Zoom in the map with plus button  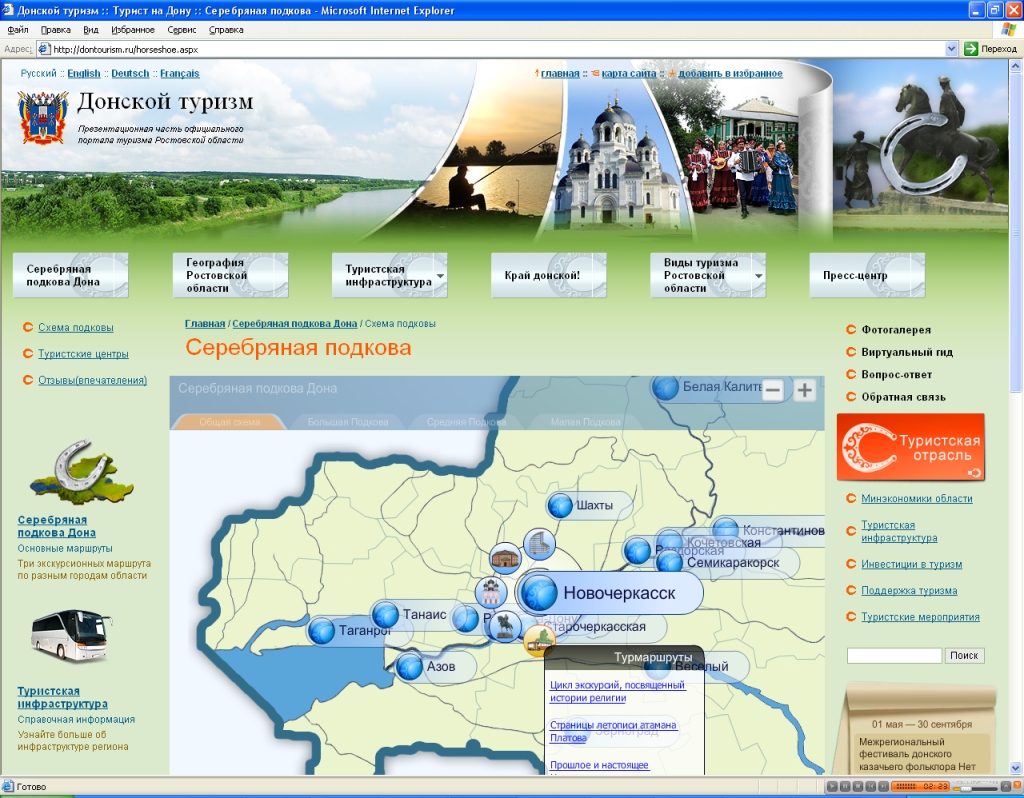pos(805,391)
